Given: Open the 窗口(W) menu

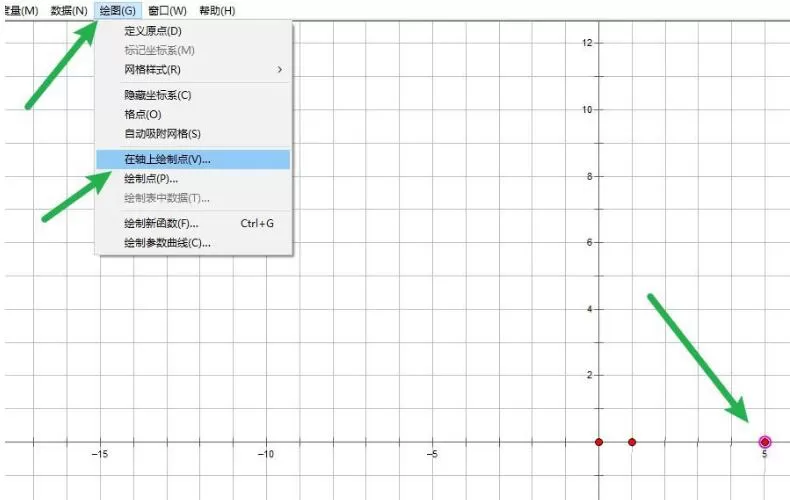Looking at the screenshot, I should click(168, 11).
